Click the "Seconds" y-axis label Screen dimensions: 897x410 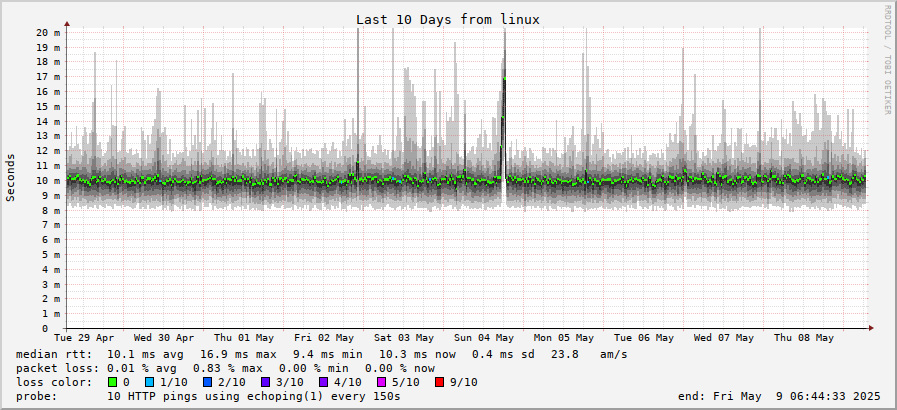click(10, 177)
